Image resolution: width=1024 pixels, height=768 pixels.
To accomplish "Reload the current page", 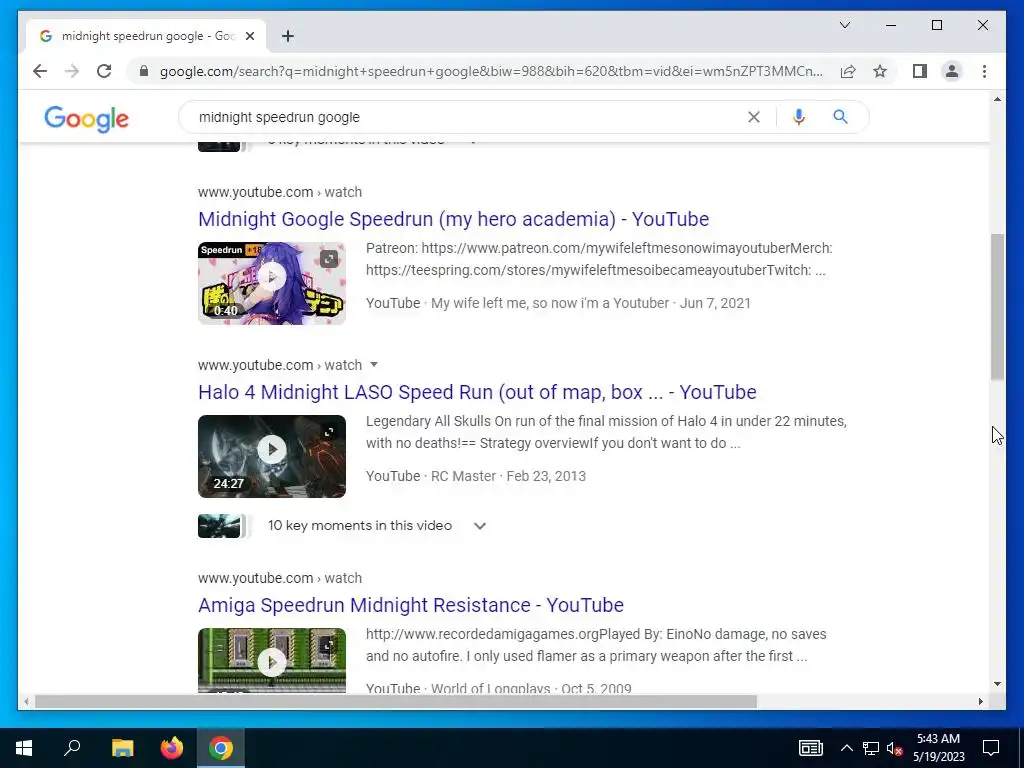I will click(x=104, y=71).
